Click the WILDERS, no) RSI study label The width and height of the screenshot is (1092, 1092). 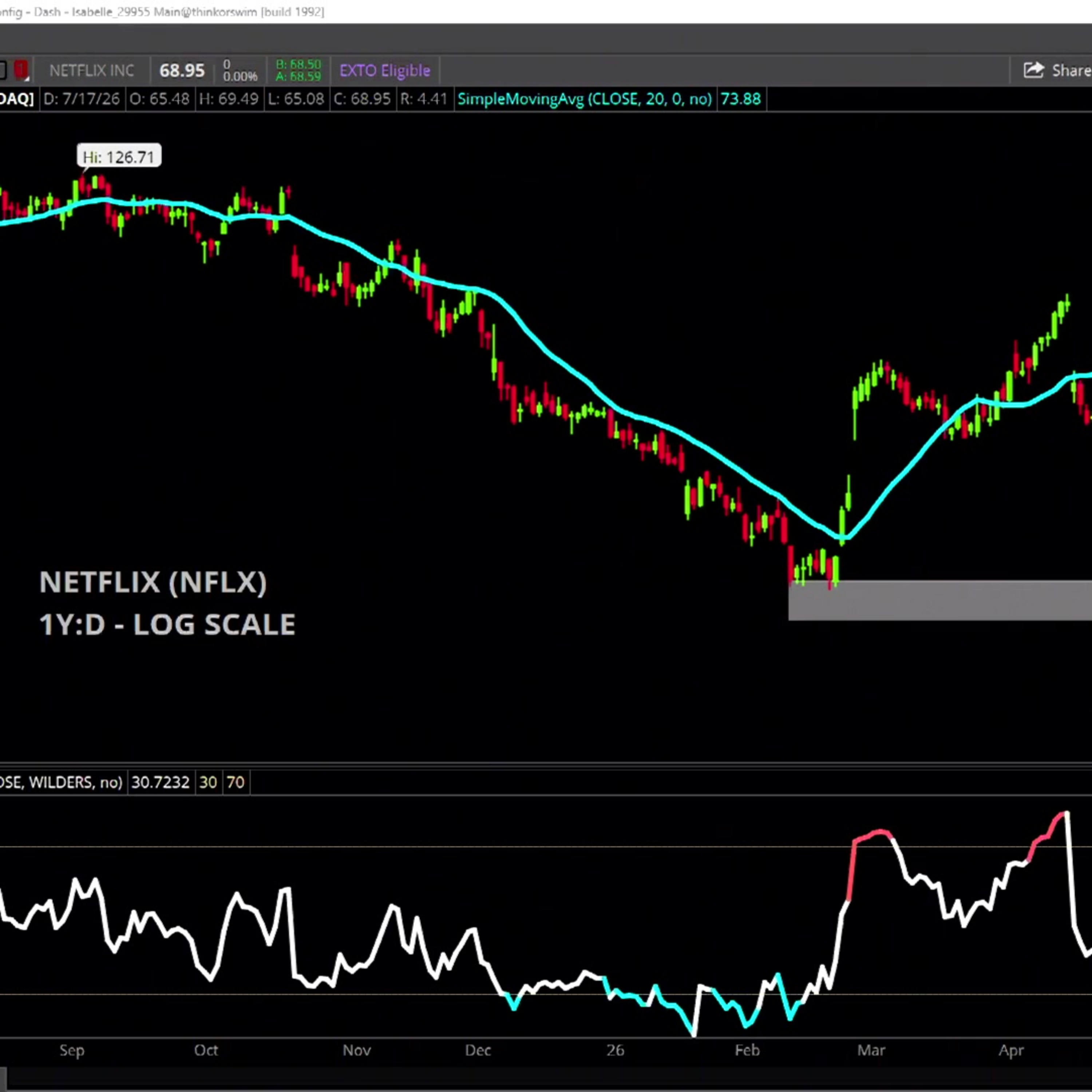click(61, 782)
